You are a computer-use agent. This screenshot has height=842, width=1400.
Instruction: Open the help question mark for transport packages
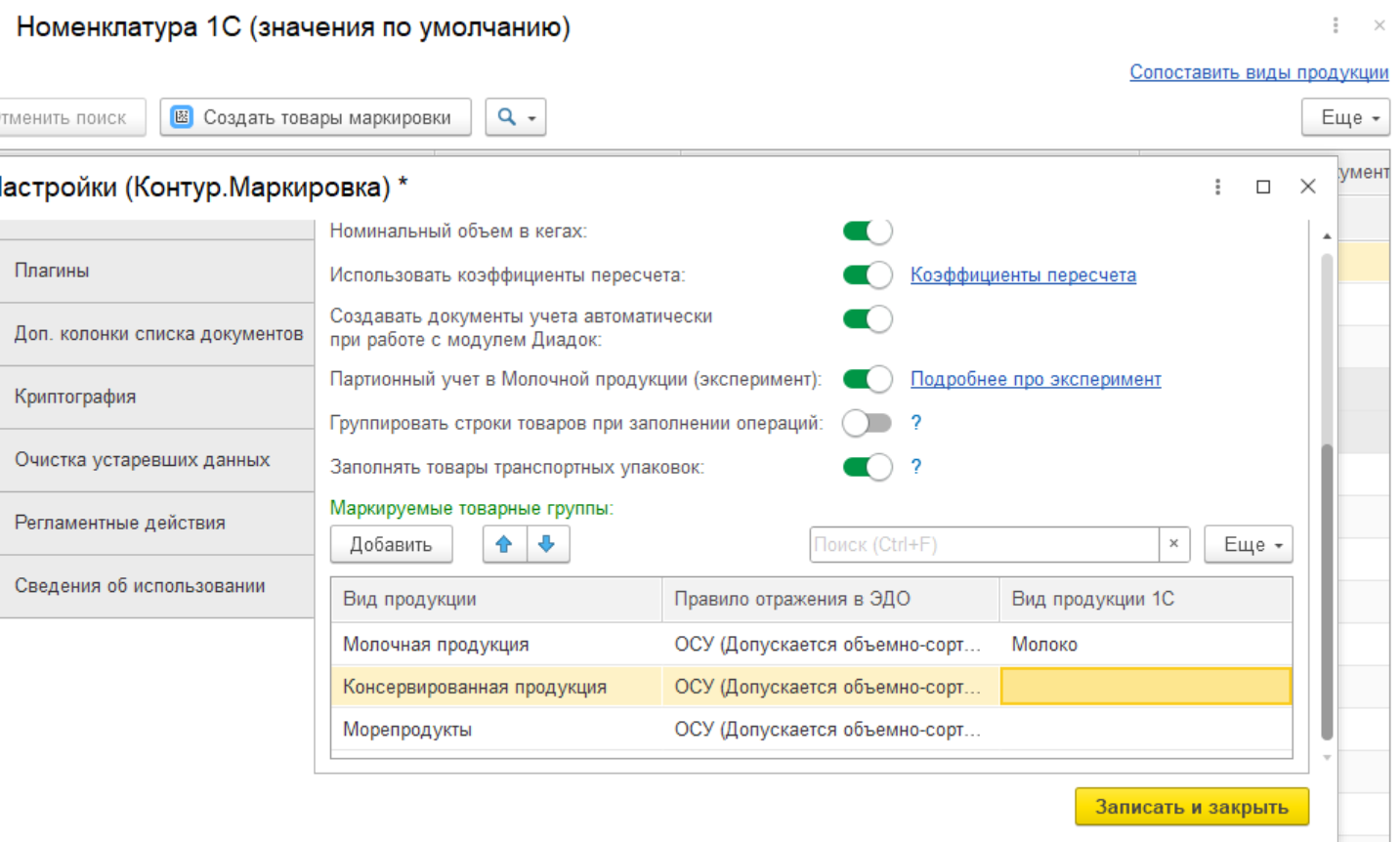pos(915,467)
